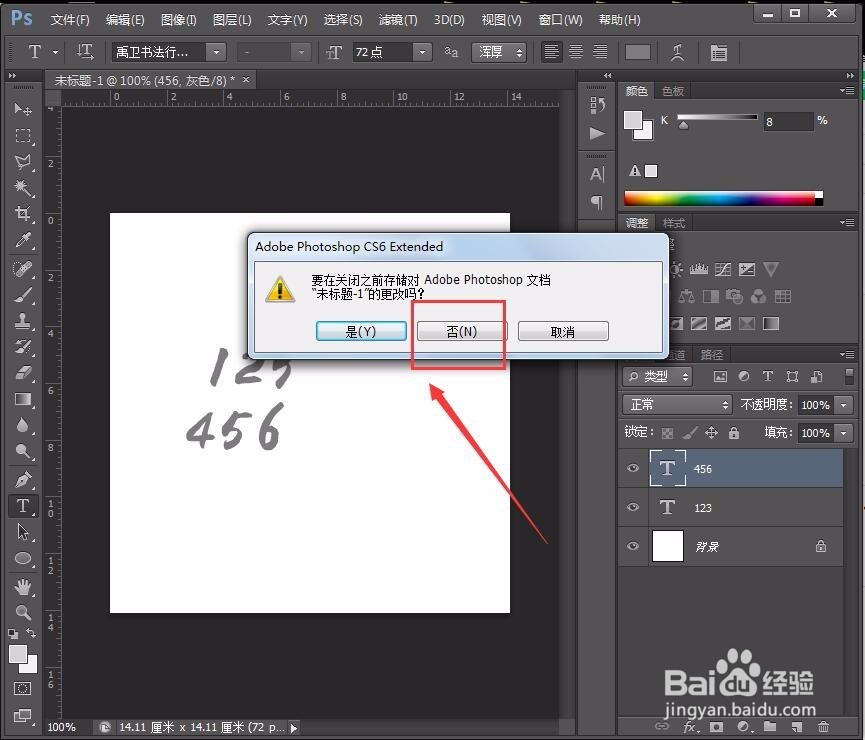
Task: Toggle filter for type layers
Action: coord(767,376)
